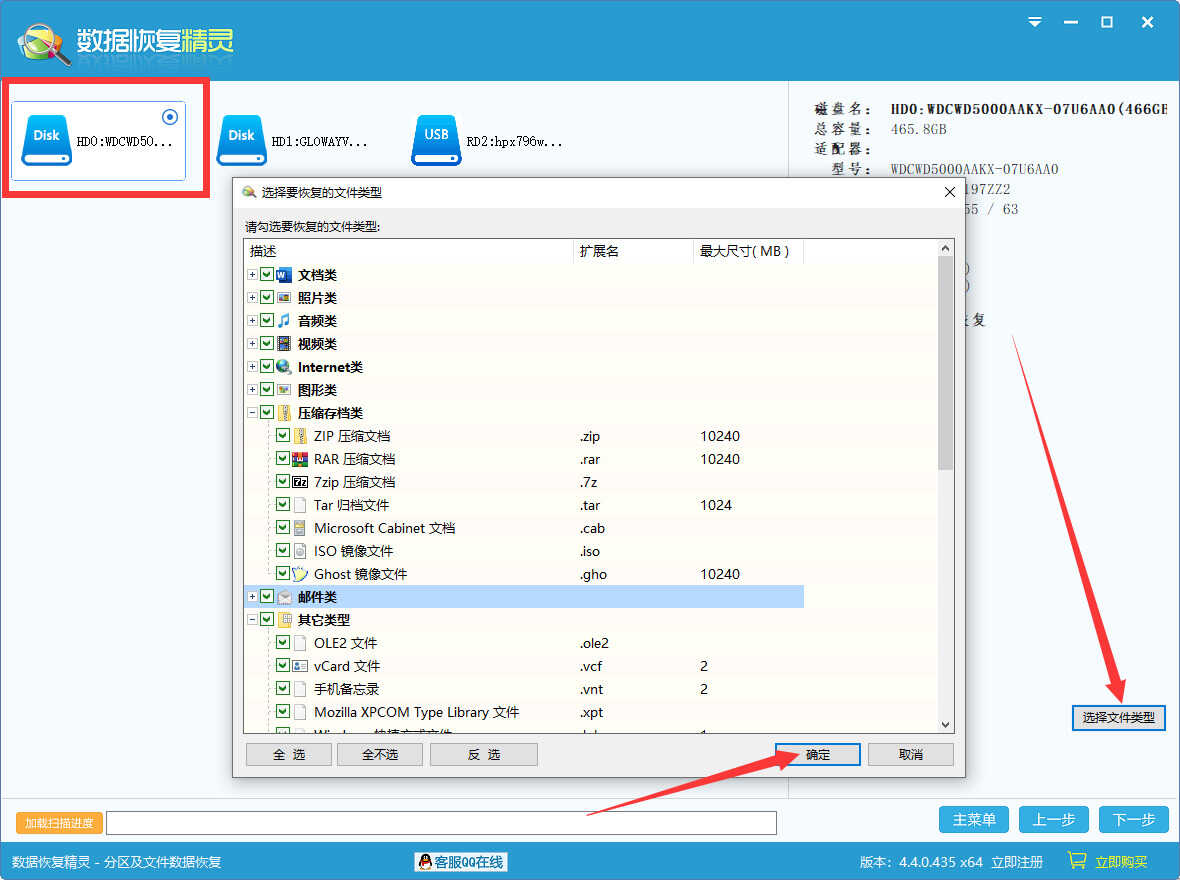The width and height of the screenshot is (1180, 880).
Task: Click the 压缩存档类 archive folder icon
Action: [284, 413]
